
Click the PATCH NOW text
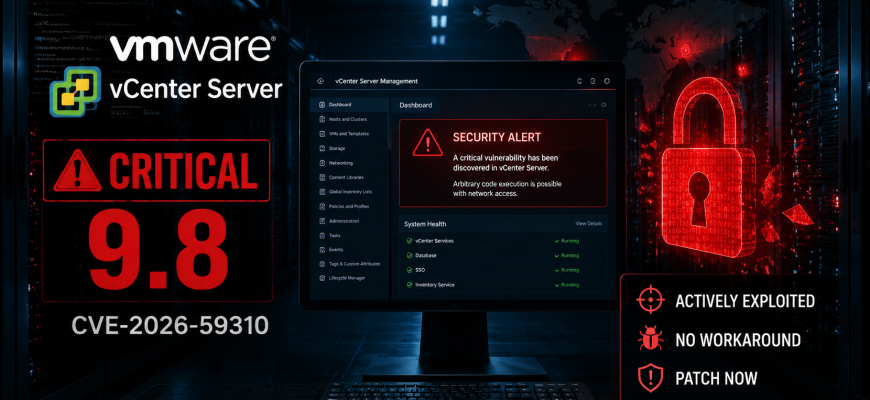716,378
